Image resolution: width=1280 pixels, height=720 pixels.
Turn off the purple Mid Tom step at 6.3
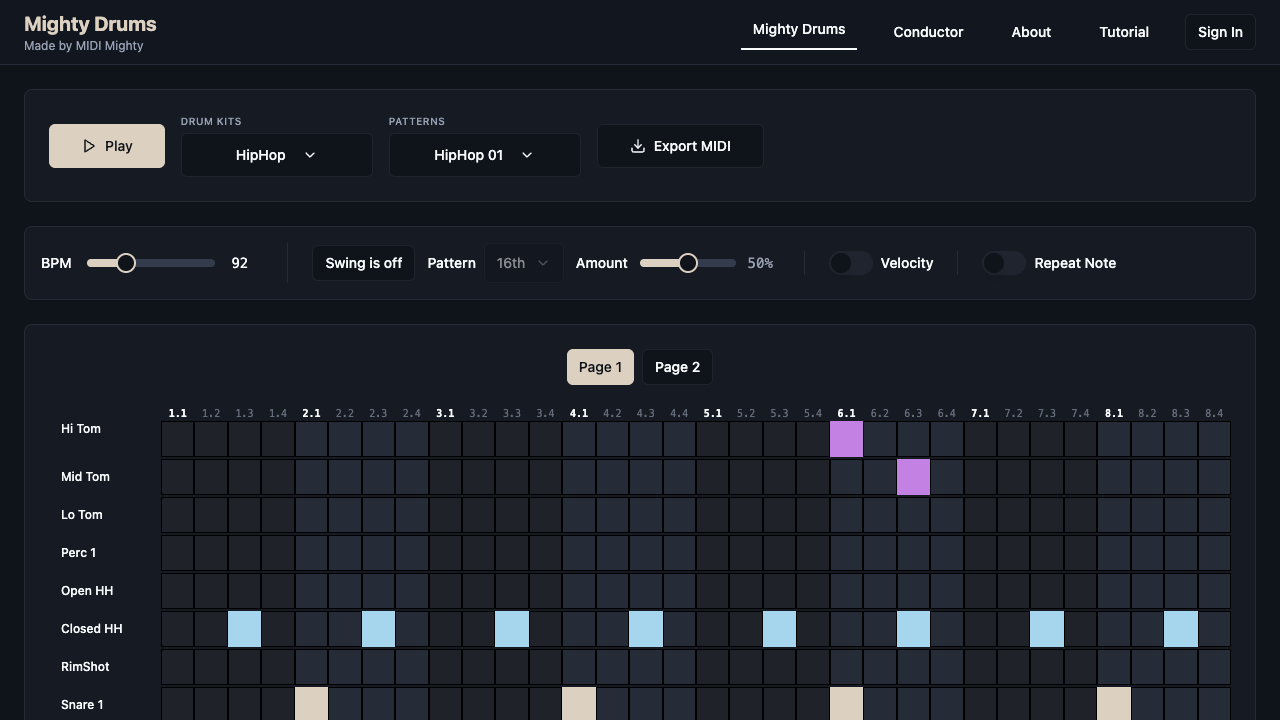point(913,477)
